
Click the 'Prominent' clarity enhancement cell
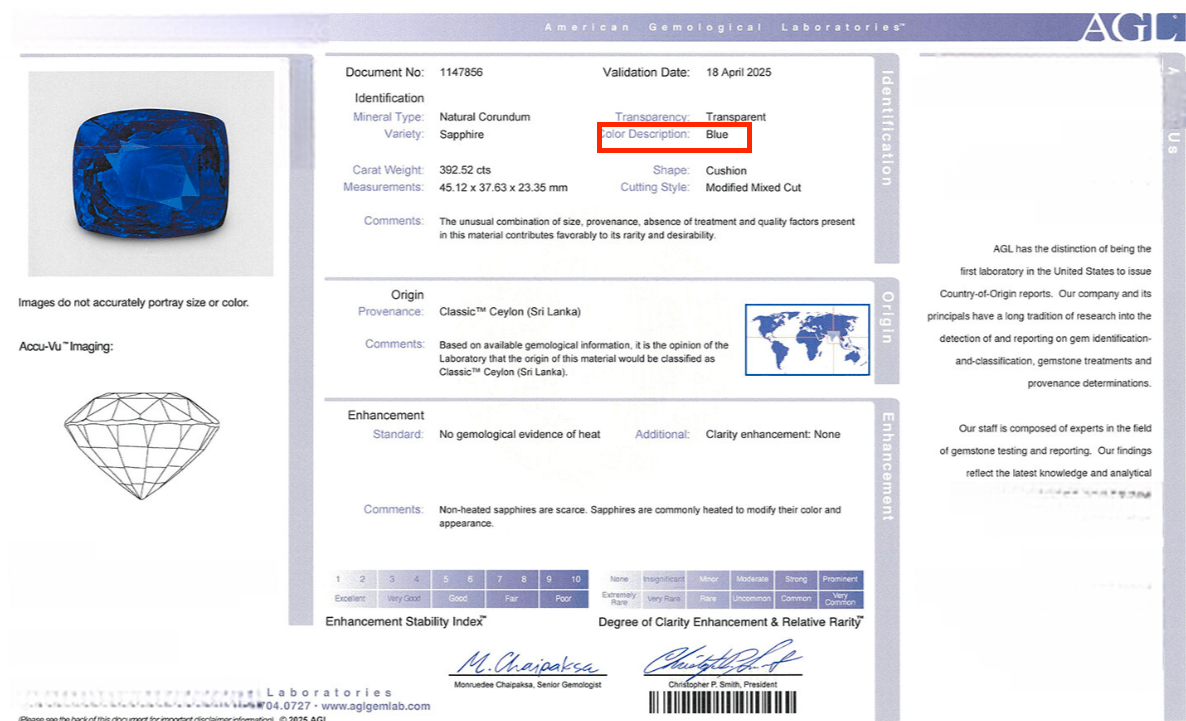[840, 580]
